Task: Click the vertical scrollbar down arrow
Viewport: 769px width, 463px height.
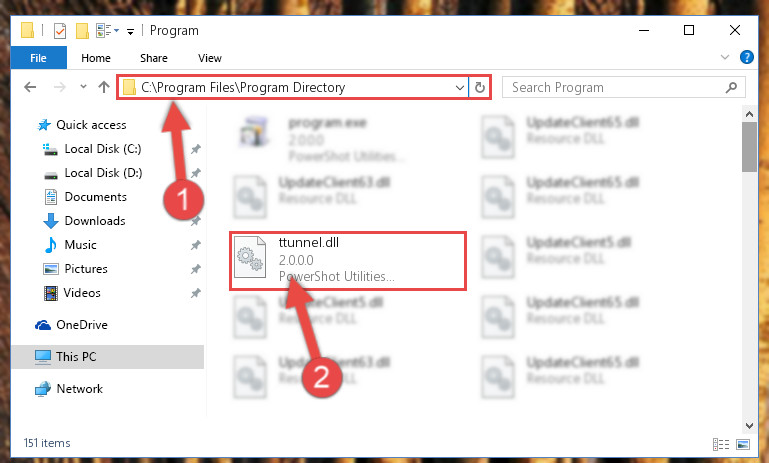Action: pos(749,425)
